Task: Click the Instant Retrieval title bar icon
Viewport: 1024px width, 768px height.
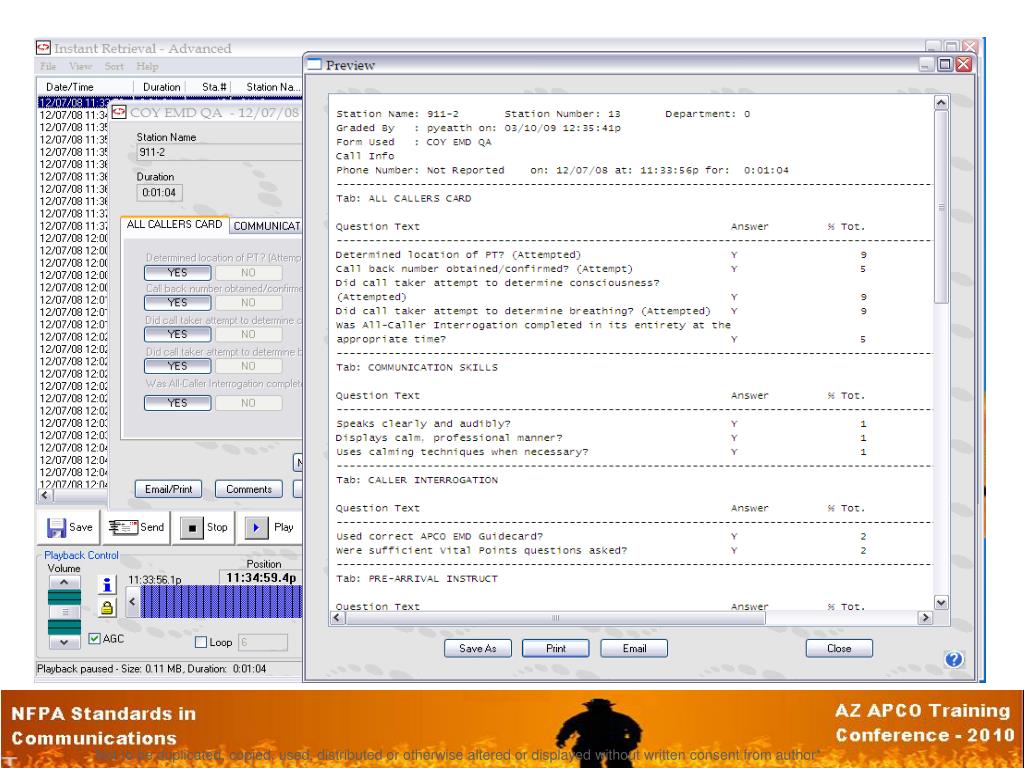Action: [43, 48]
